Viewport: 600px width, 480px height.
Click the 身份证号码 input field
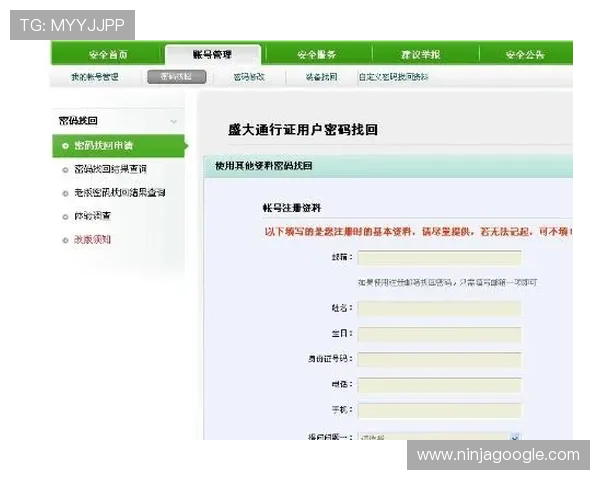(440, 359)
